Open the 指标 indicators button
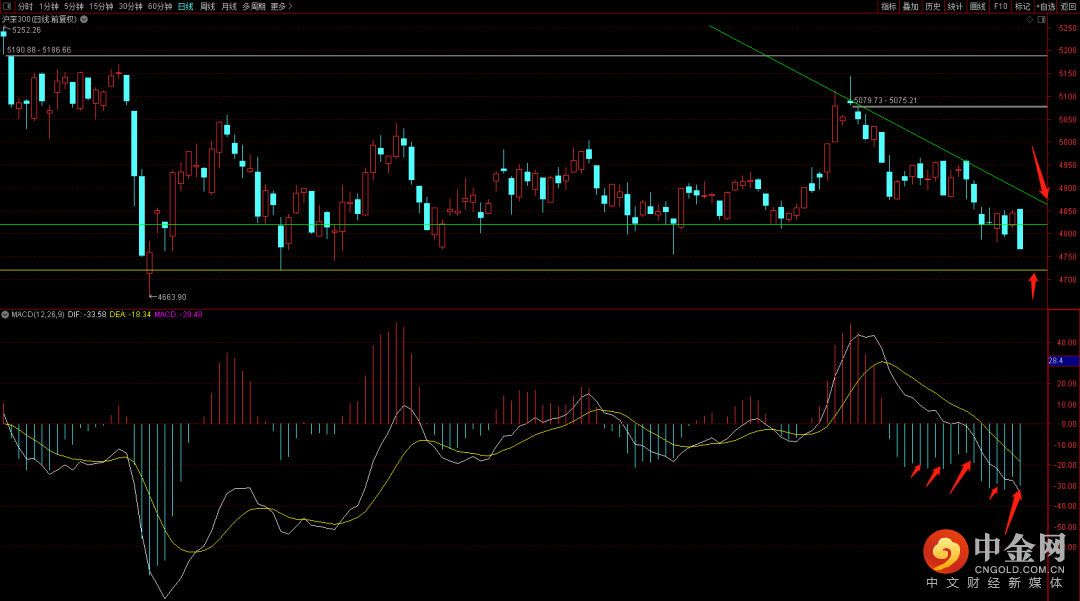 (889, 6)
